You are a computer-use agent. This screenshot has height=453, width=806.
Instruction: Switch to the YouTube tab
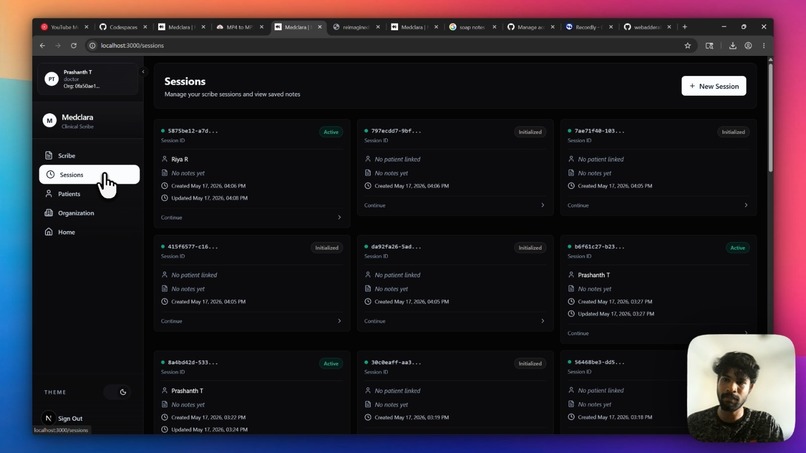[63, 27]
